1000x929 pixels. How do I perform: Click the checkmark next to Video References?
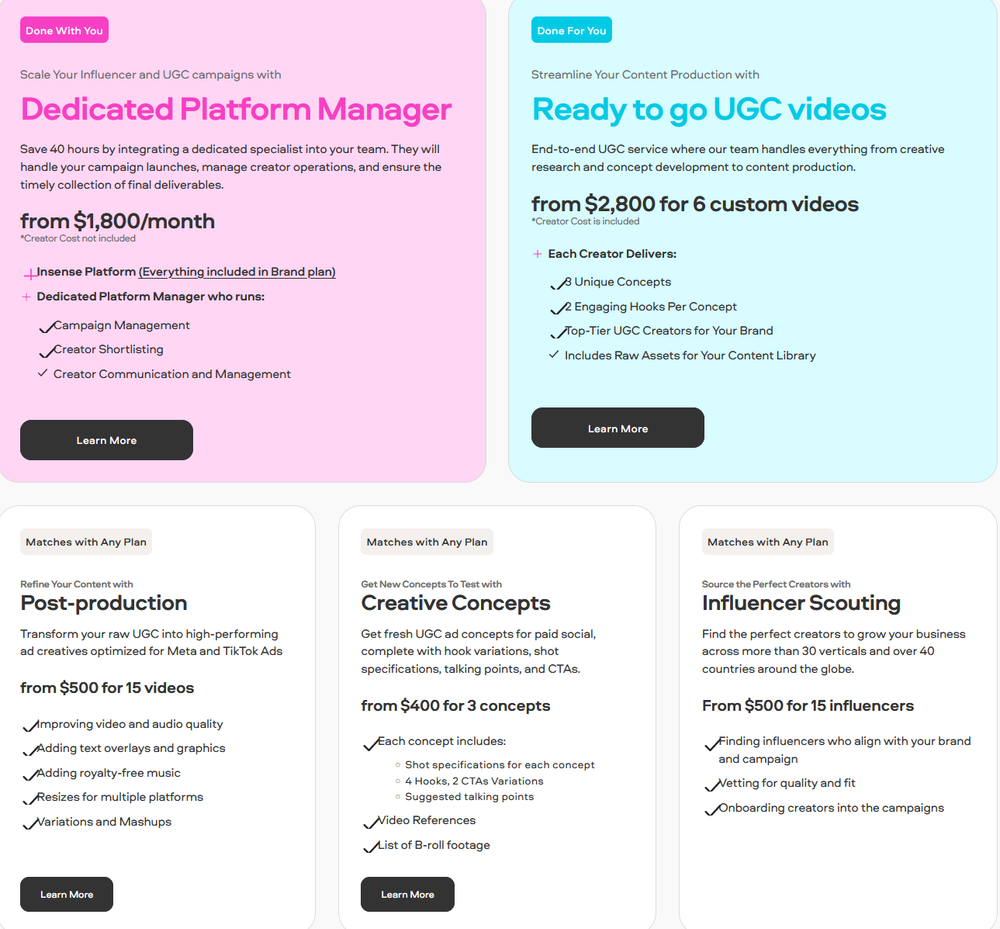(369, 821)
